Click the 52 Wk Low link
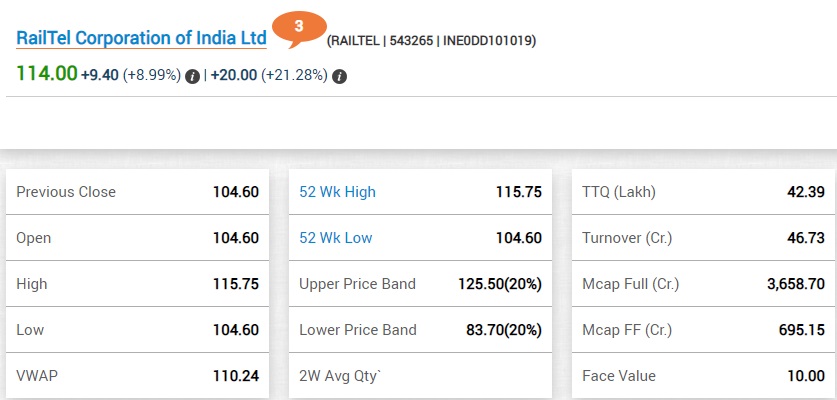 [x=336, y=238]
